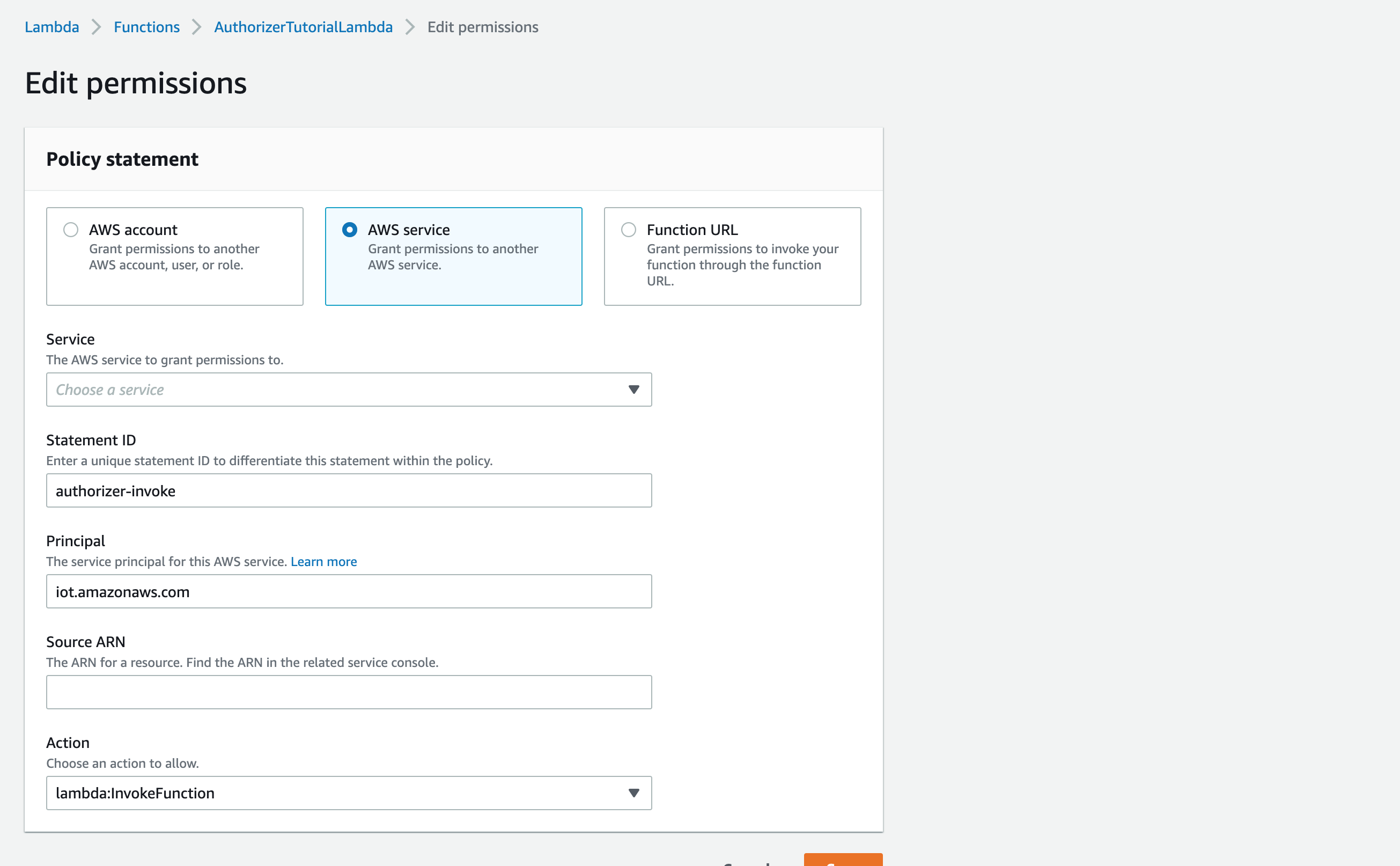Click the Policy statement section header
1400x866 pixels.
tap(122, 159)
